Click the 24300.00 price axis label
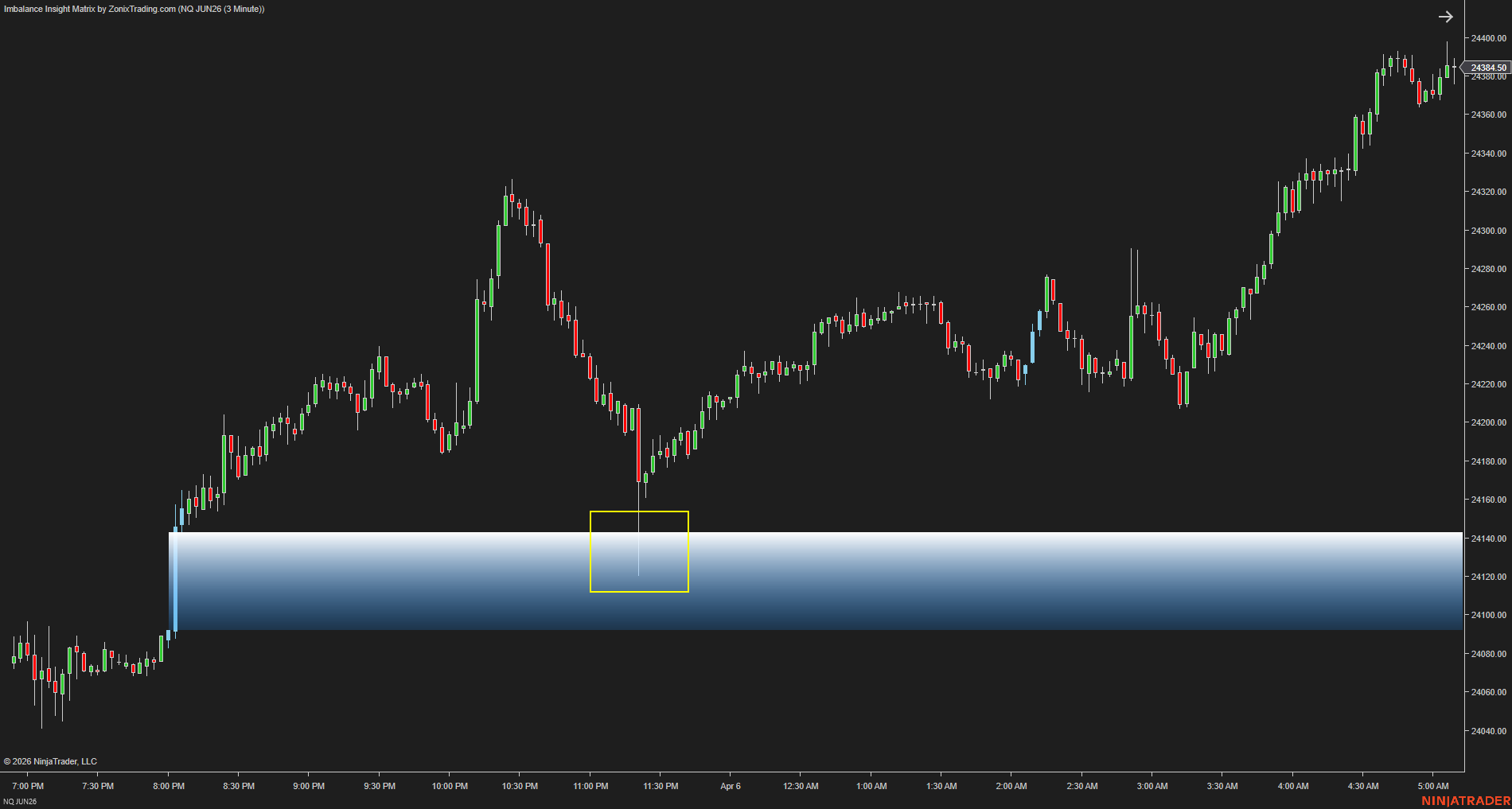 coord(1488,231)
